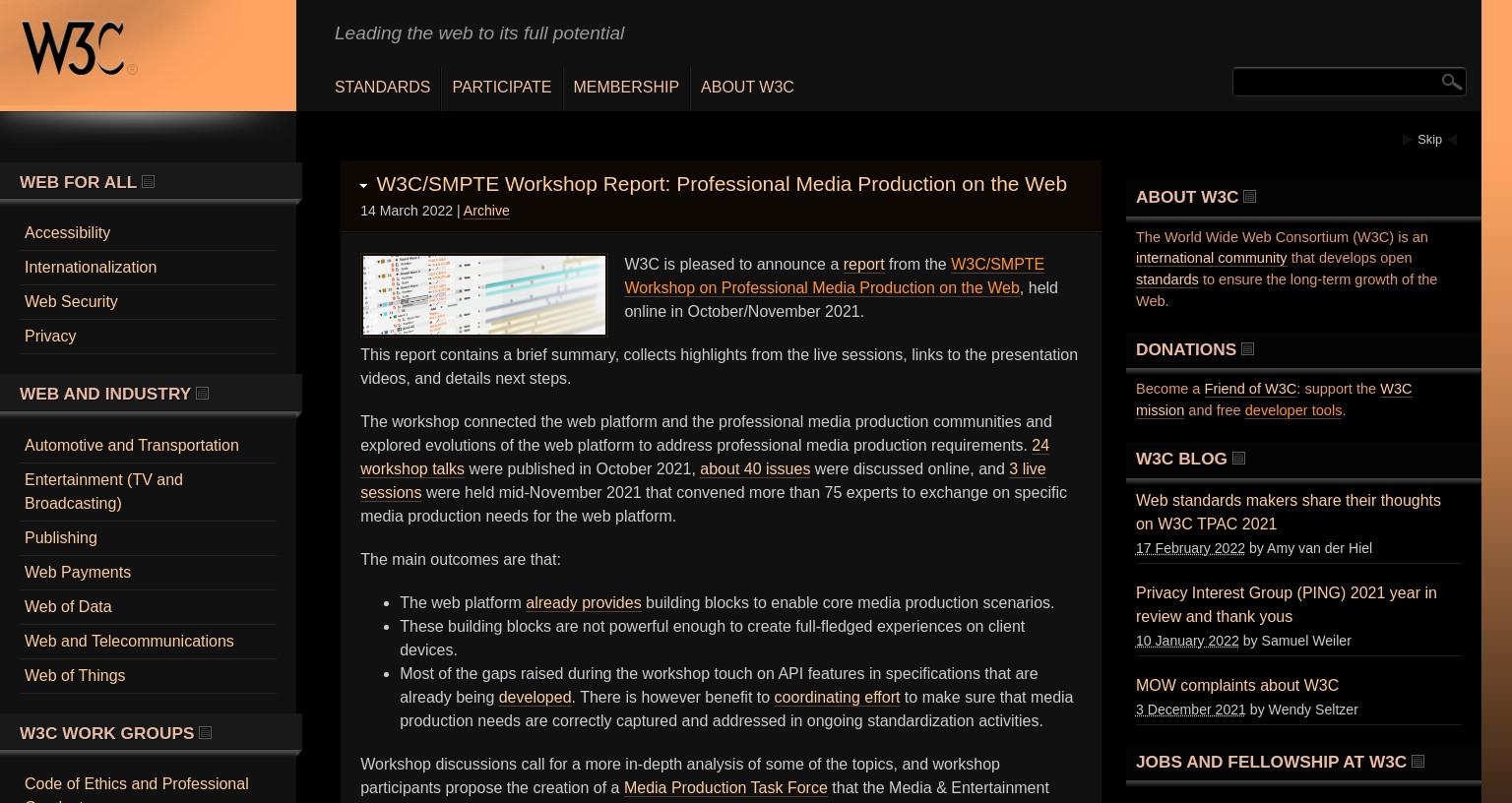
Task: Open the Publishing link
Action: click(x=61, y=538)
